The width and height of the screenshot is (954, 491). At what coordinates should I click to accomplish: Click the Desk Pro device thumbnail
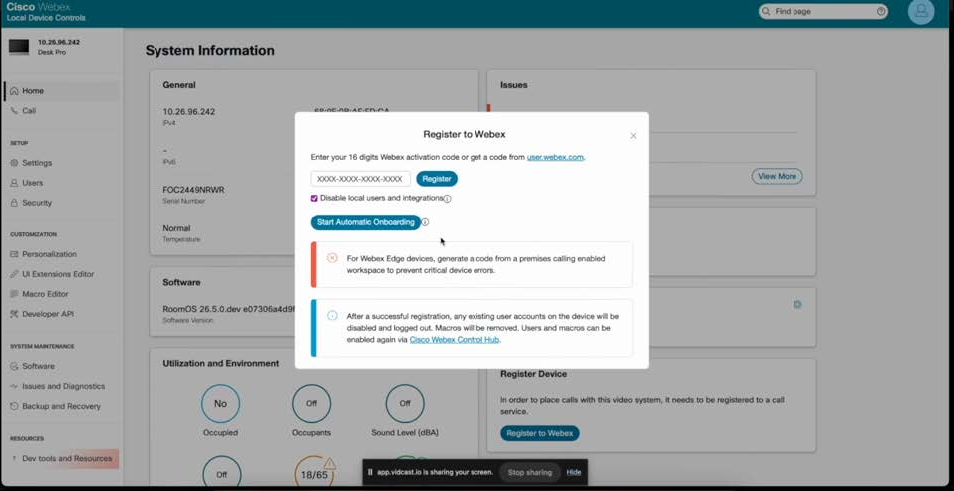pos(19,47)
